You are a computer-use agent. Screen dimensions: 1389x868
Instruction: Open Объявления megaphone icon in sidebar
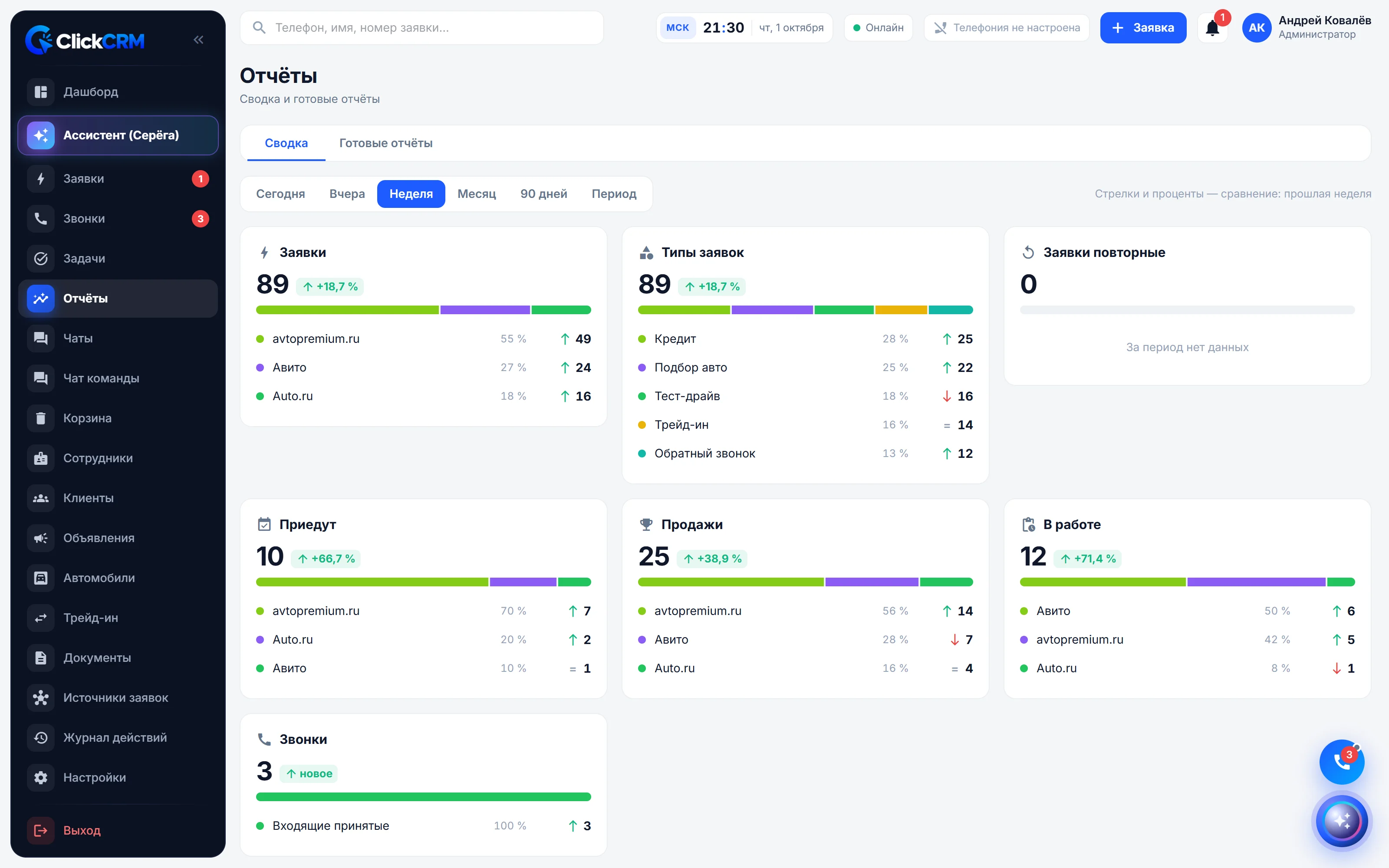point(41,538)
